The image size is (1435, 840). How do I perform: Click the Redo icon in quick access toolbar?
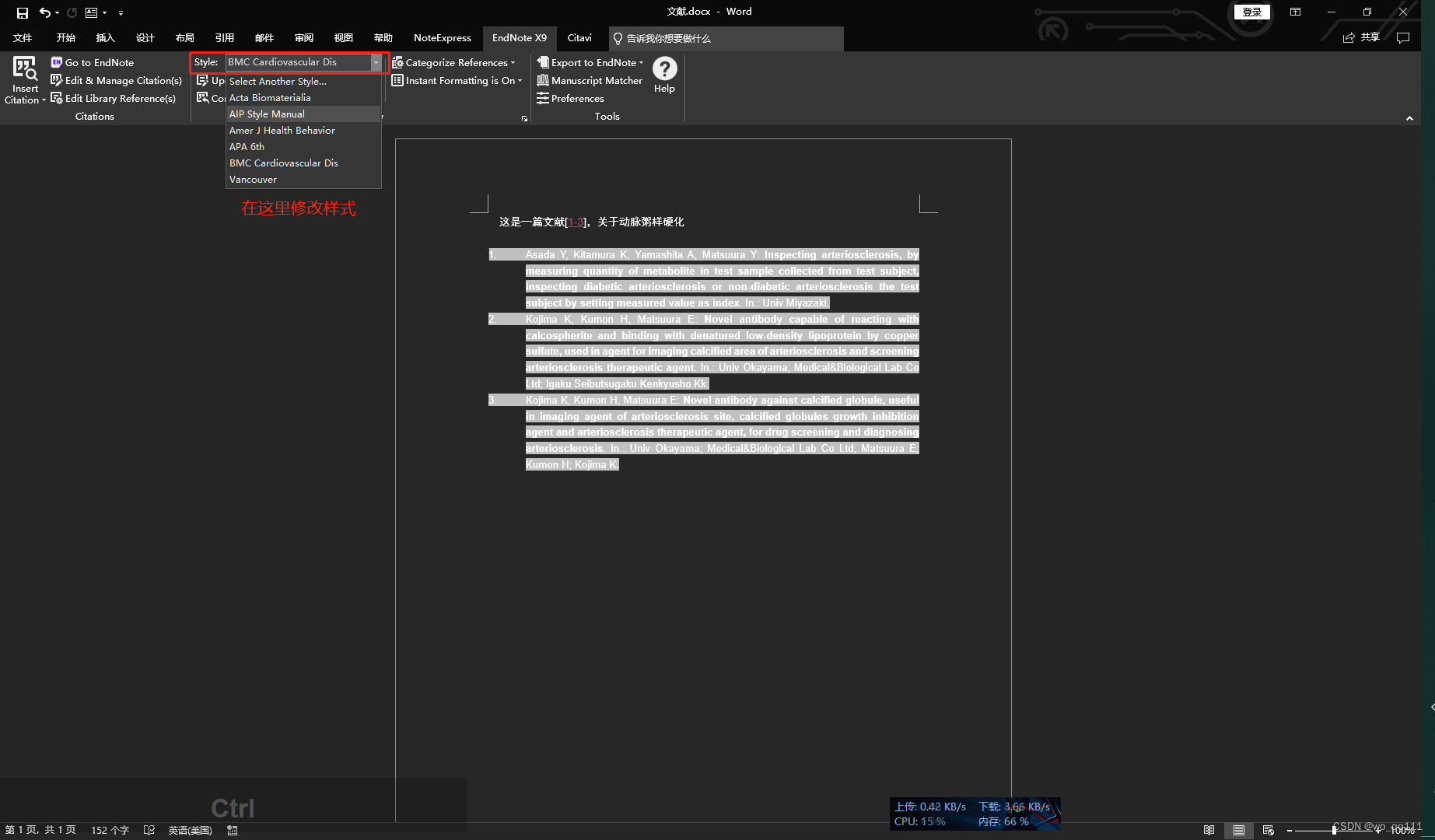[x=72, y=12]
